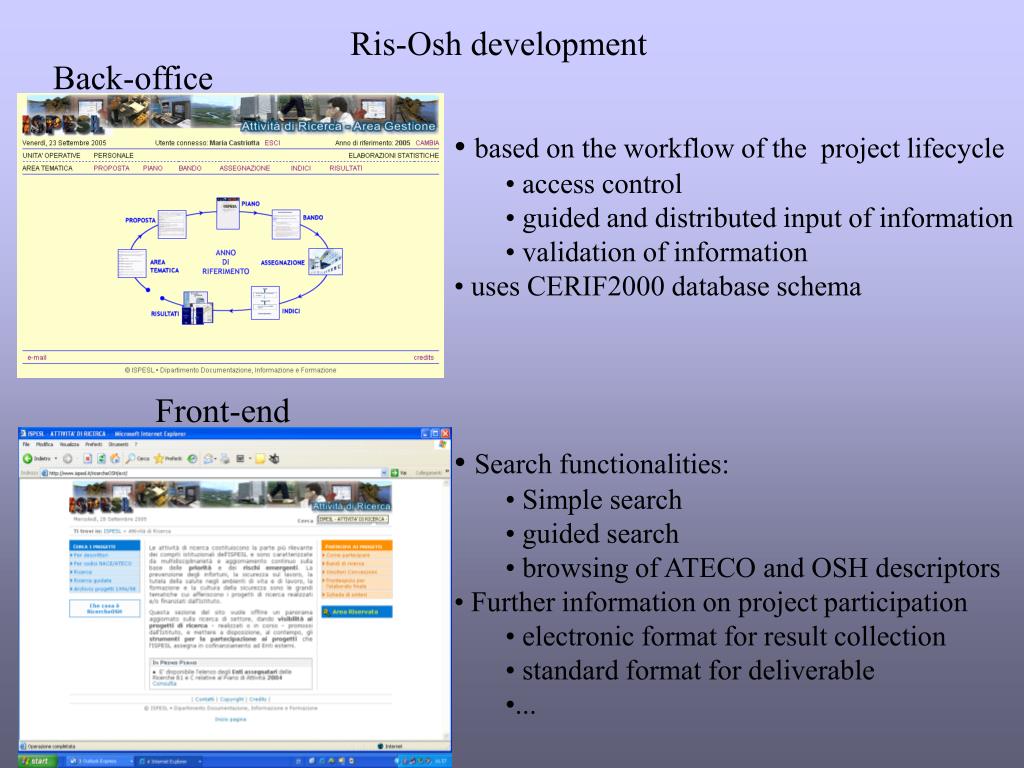Screen dimensions: 1024x768
Task: Click the Windows start button
Action: (x=37, y=761)
